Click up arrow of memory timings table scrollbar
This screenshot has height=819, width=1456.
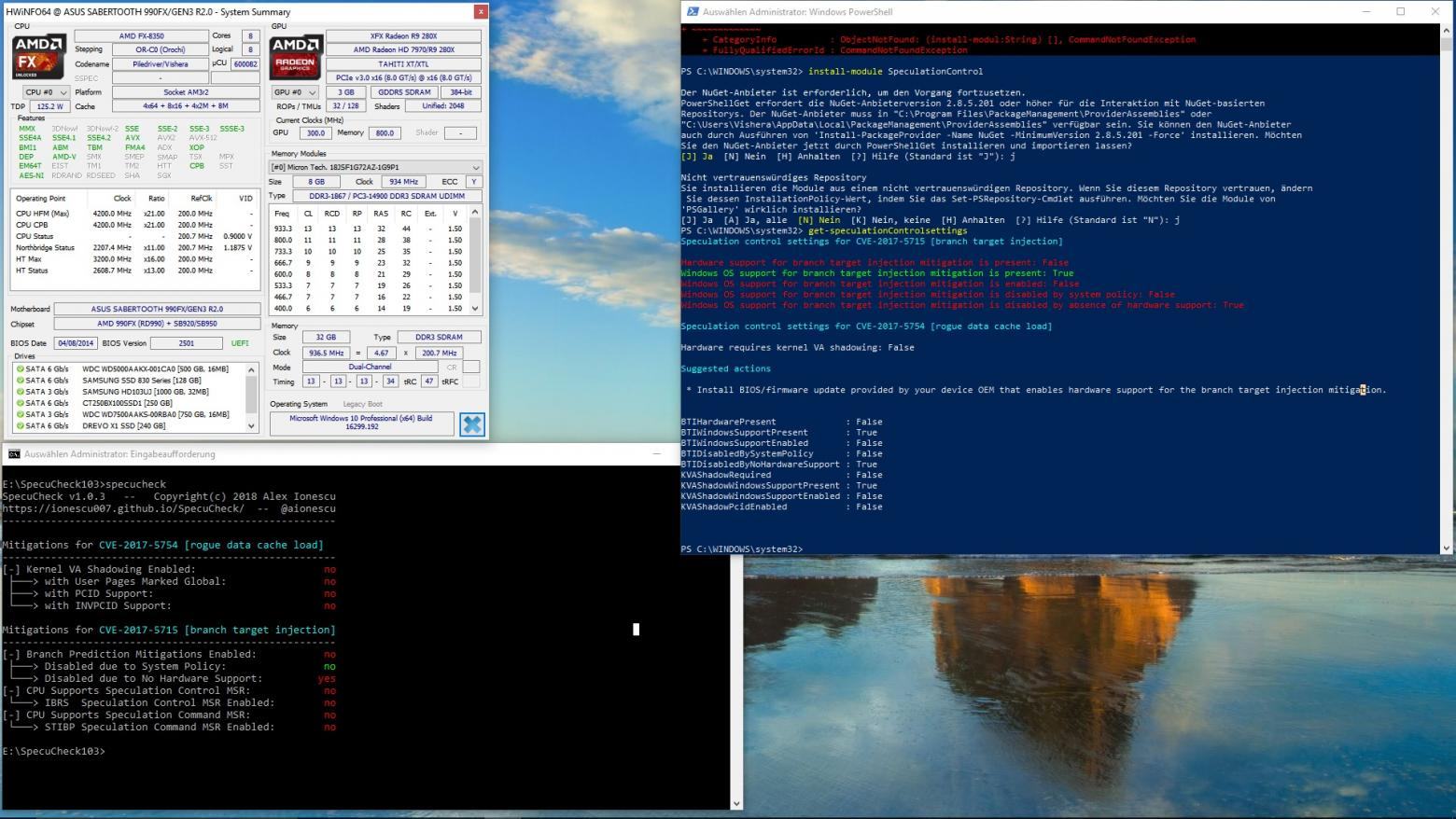pyautogui.click(x=475, y=213)
